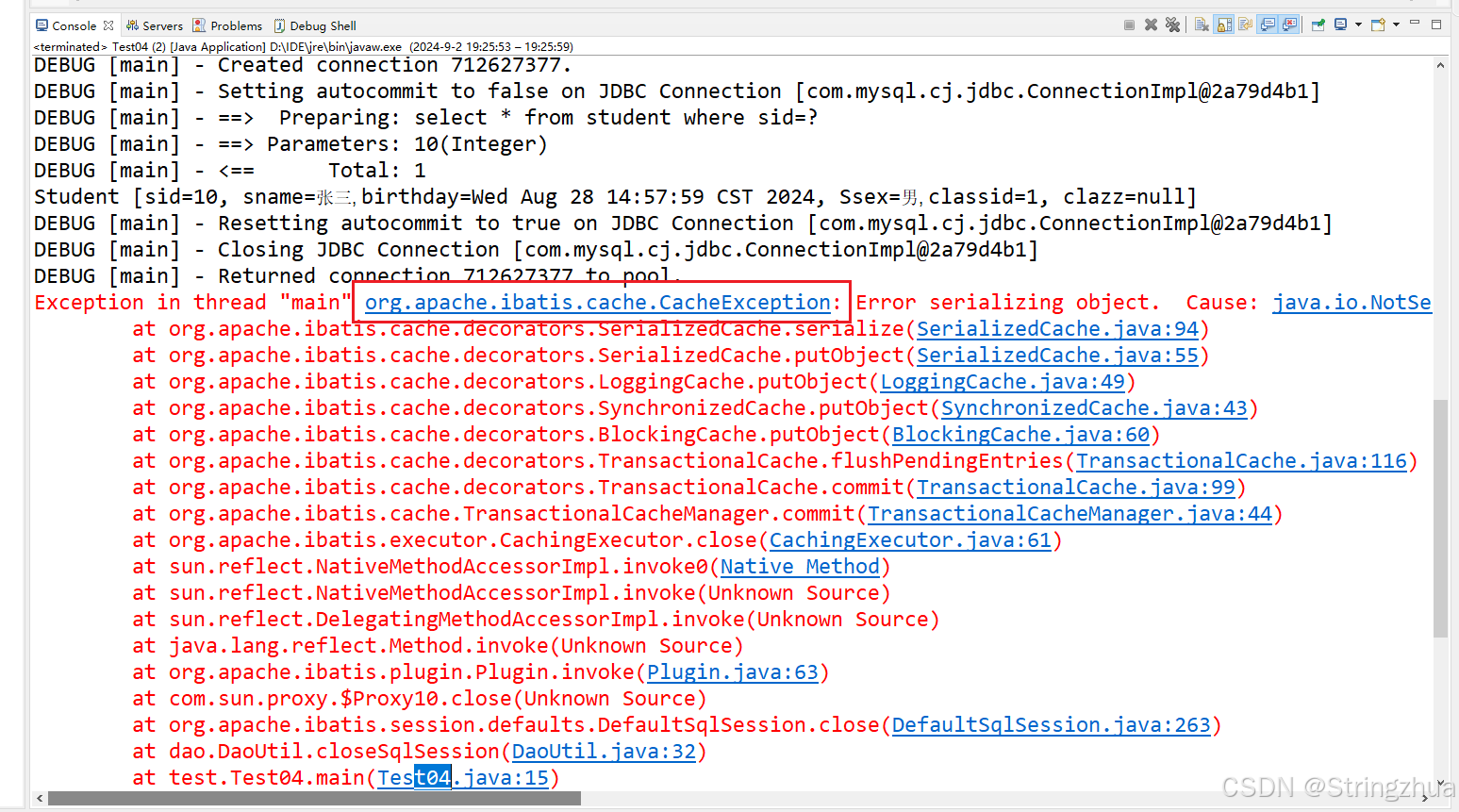The height and width of the screenshot is (812, 1459).
Task: Click the Native Method link
Action: coord(800,567)
